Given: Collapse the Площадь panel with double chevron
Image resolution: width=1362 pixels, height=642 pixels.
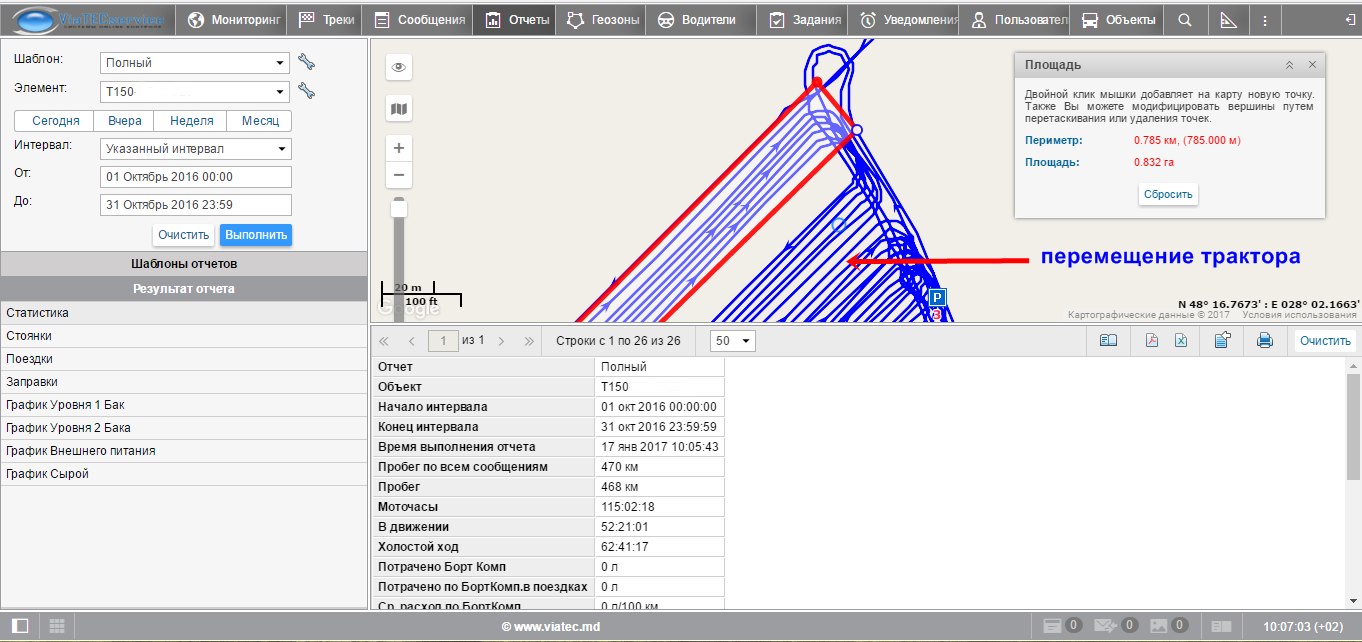Looking at the screenshot, I should [x=1290, y=65].
